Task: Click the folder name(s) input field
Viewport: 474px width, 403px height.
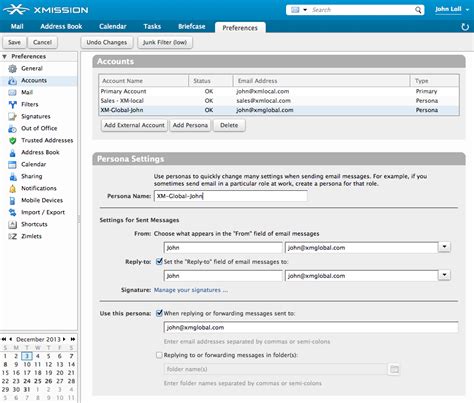Action: click(x=275, y=369)
